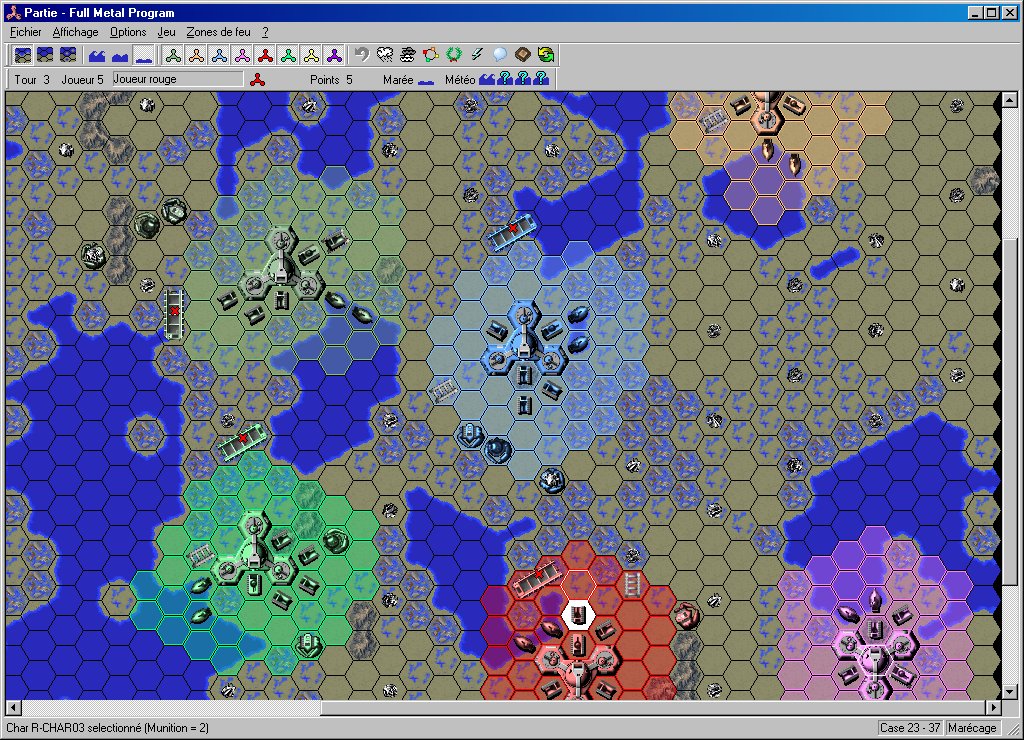Toggle the low tide view button

tap(143, 54)
